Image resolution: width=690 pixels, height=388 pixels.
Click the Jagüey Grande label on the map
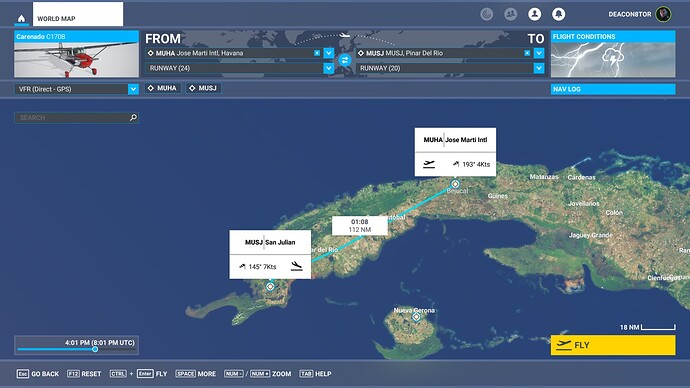pyautogui.click(x=591, y=235)
